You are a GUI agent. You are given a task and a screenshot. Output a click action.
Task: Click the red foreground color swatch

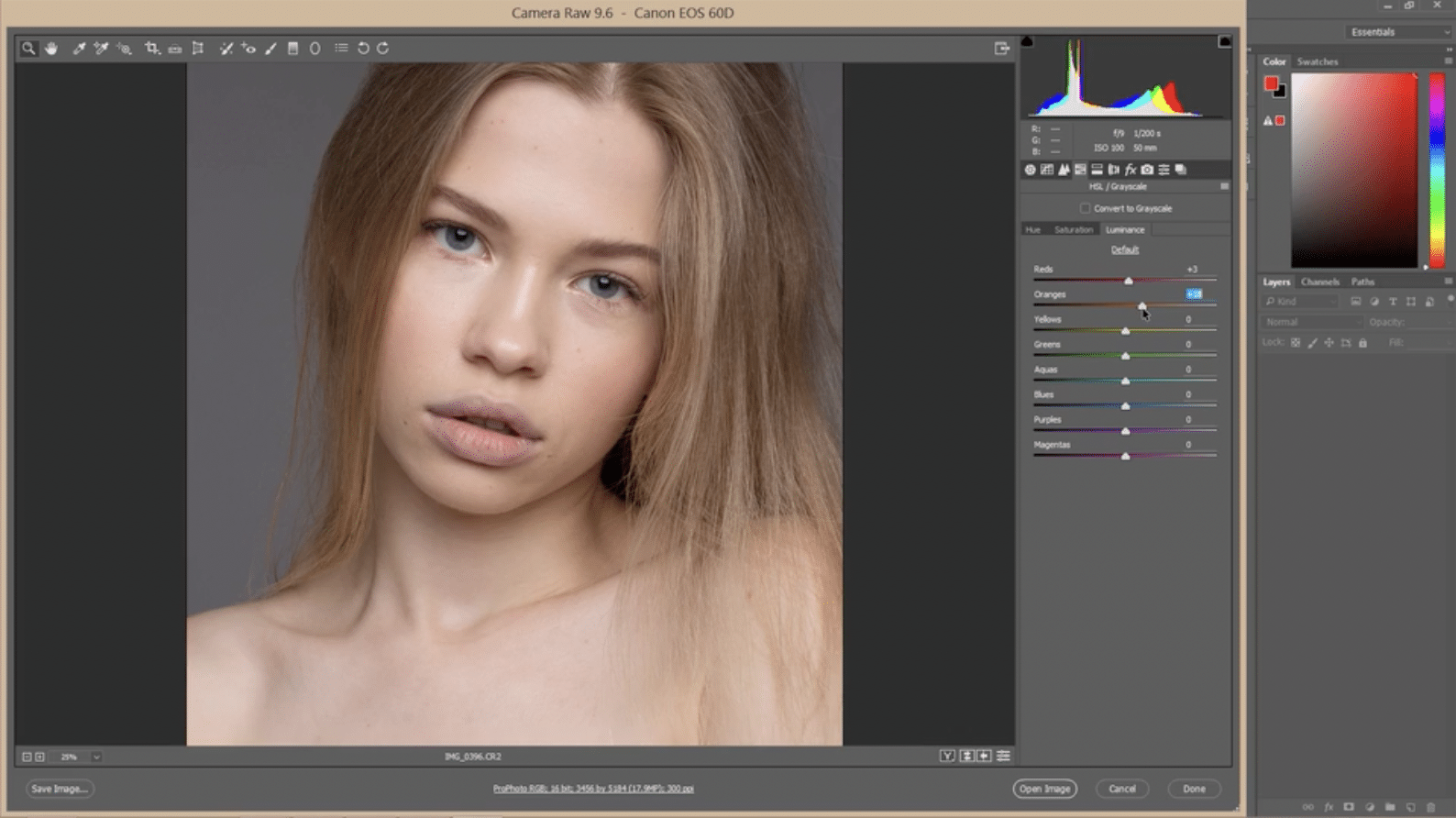[1271, 83]
